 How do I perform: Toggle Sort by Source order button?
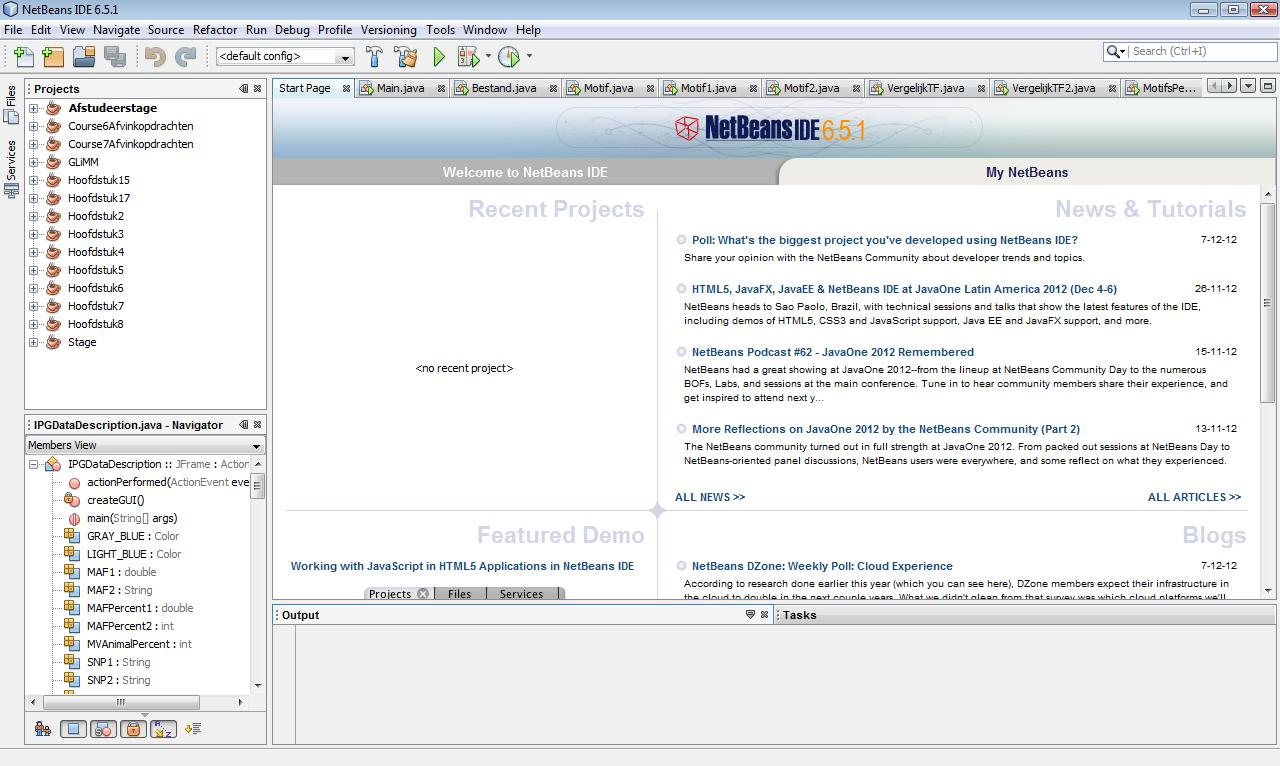click(193, 729)
